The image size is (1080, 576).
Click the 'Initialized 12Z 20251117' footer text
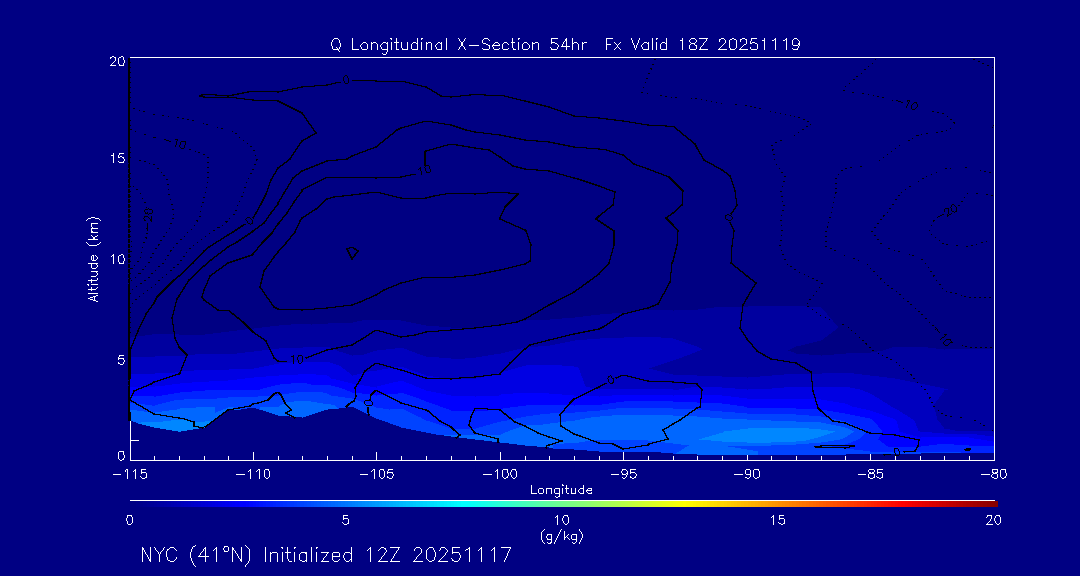(387, 555)
